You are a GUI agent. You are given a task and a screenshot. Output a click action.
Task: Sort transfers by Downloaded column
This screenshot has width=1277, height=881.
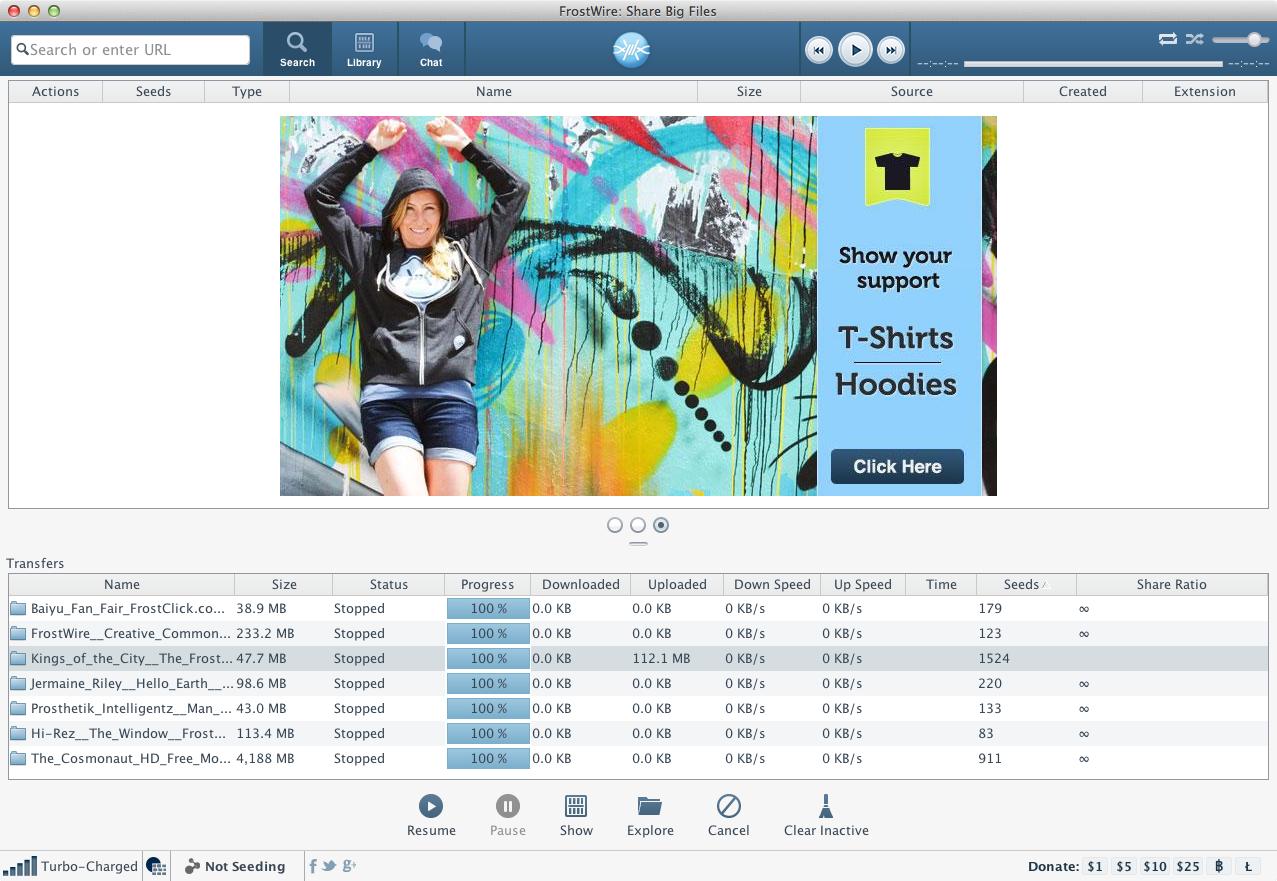coord(580,584)
